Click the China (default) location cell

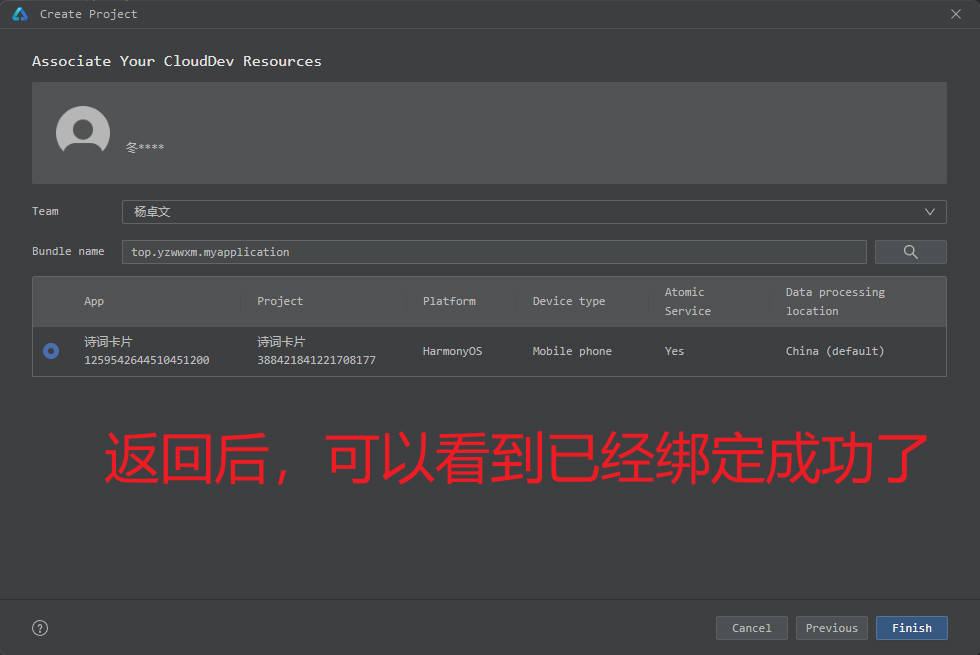click(x=835, y=351)
